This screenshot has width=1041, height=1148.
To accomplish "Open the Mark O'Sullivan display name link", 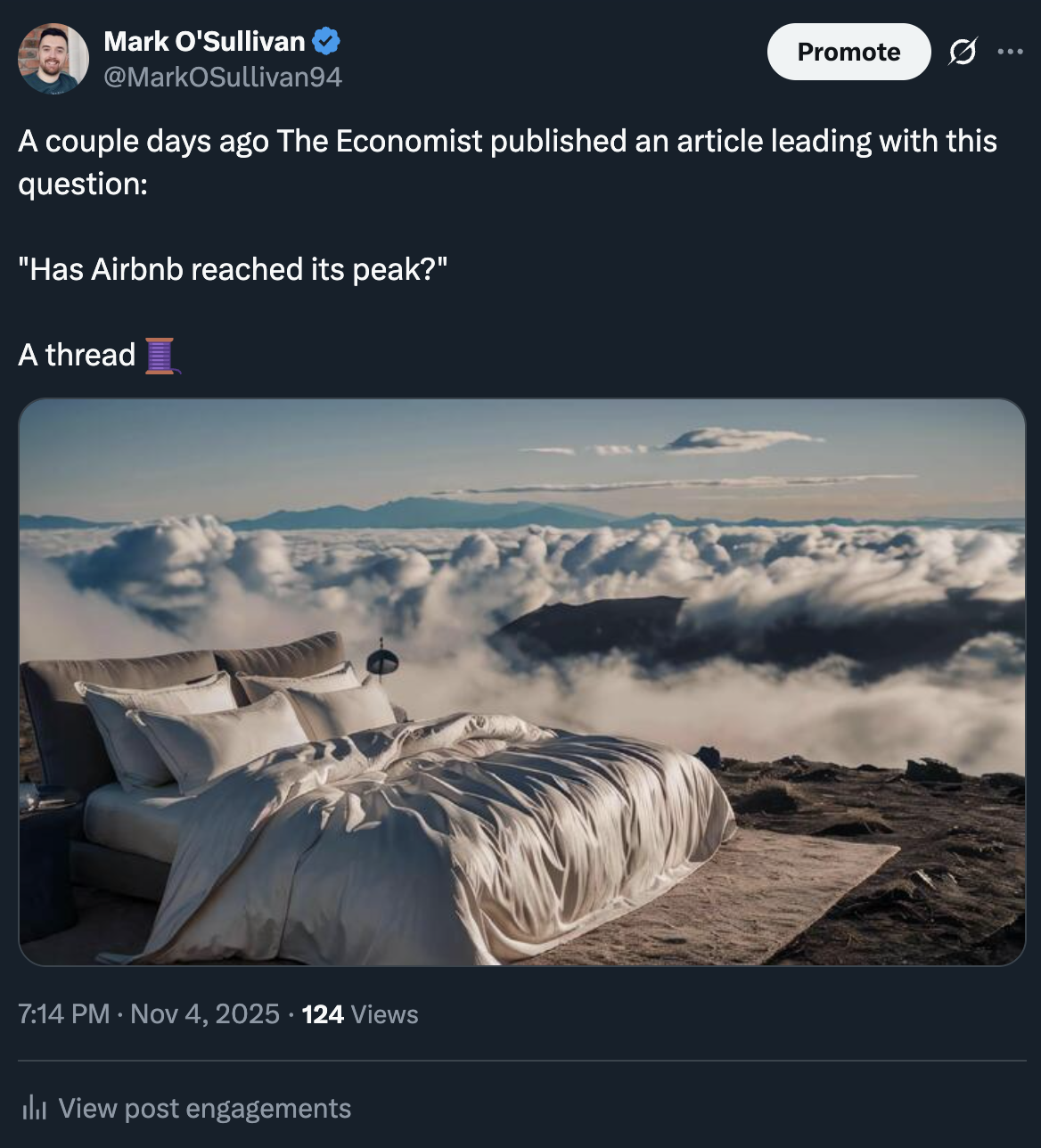I will 204,41.
